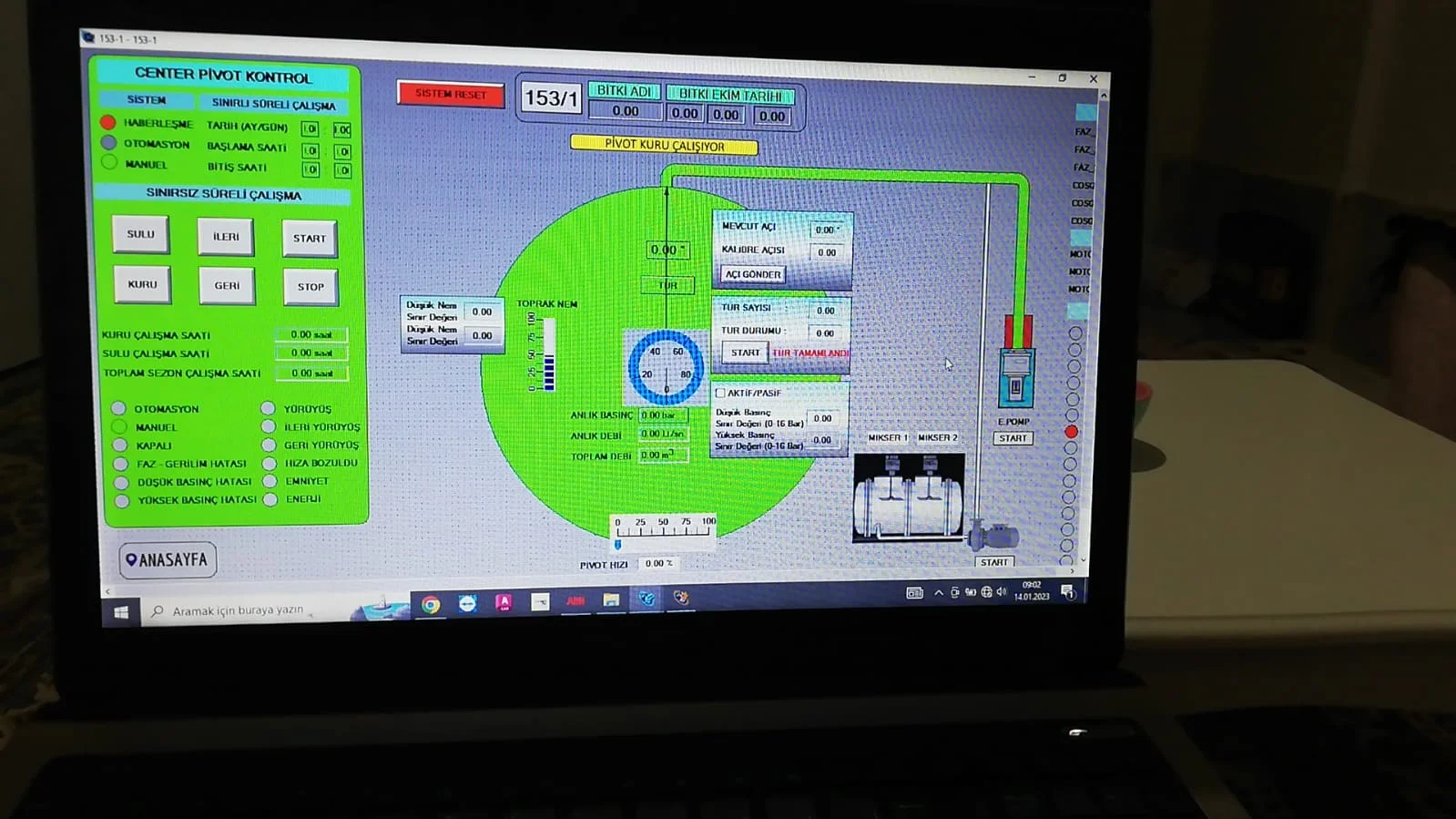Open File Explorer from the taskbar
The image size is (1456, 819).
[611, 600]
